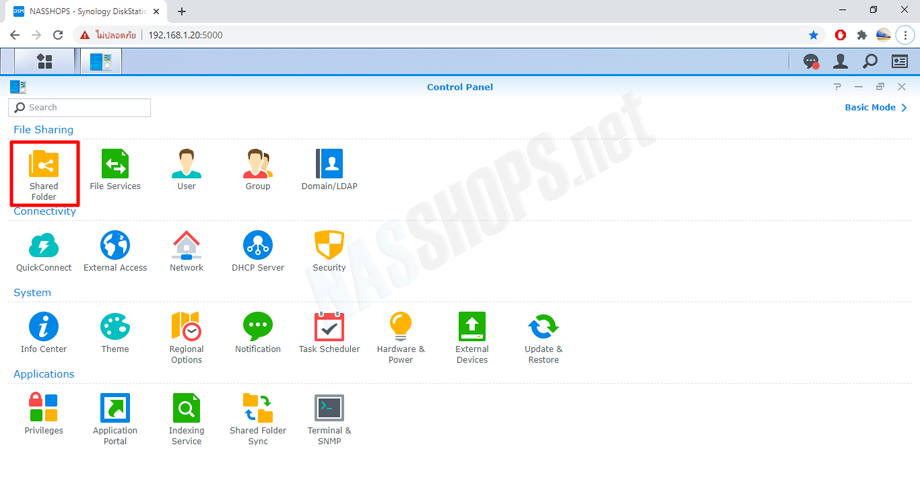The height and width of the screenshot is (490, 920).
Task: Open Control Panel help question mark
Action: point(837,87)
